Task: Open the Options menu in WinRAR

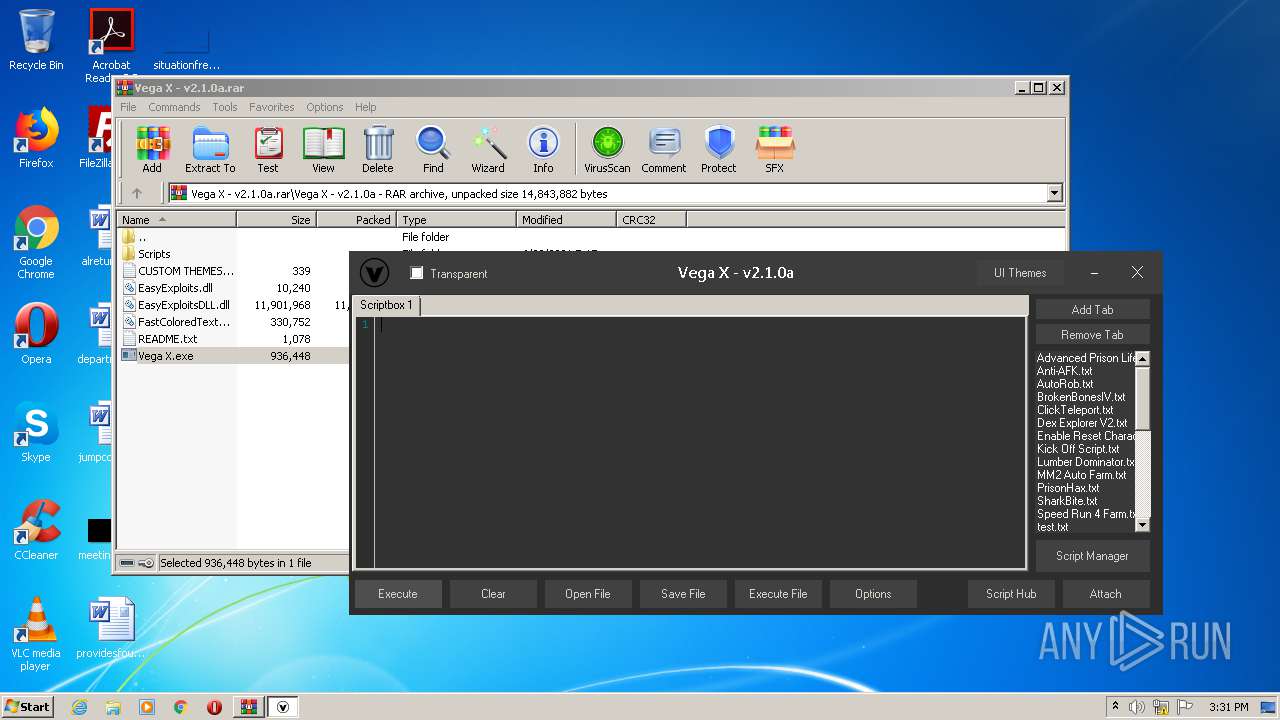Action: (324, 107)
